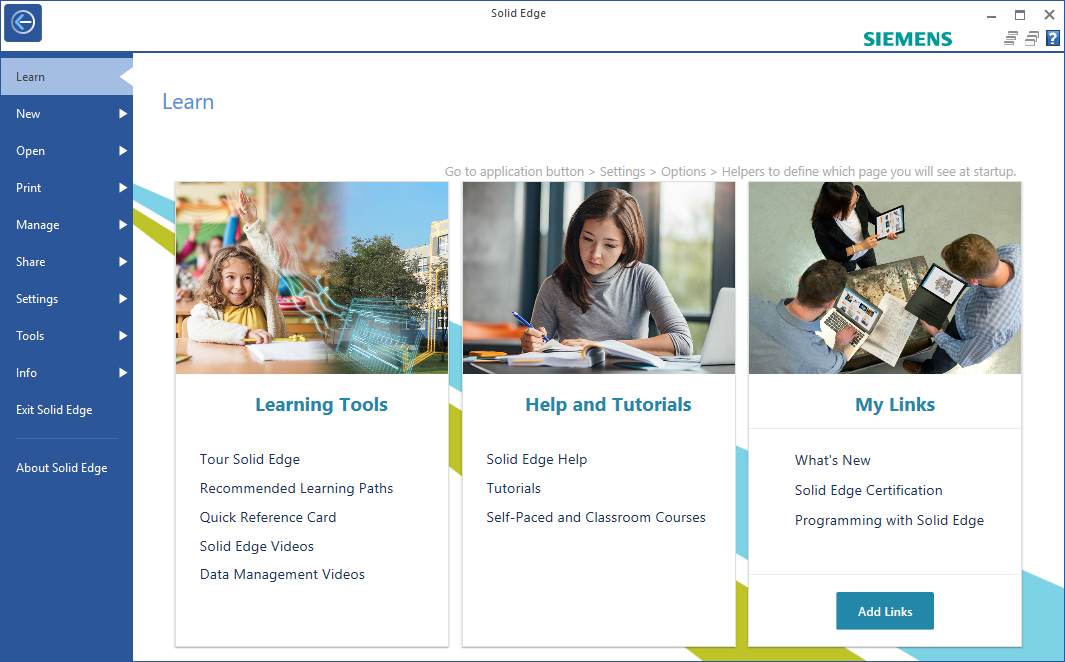Click the Learning Tools schoolgirl image
This screenshot has width=1065, height=662.
point(311,277)
